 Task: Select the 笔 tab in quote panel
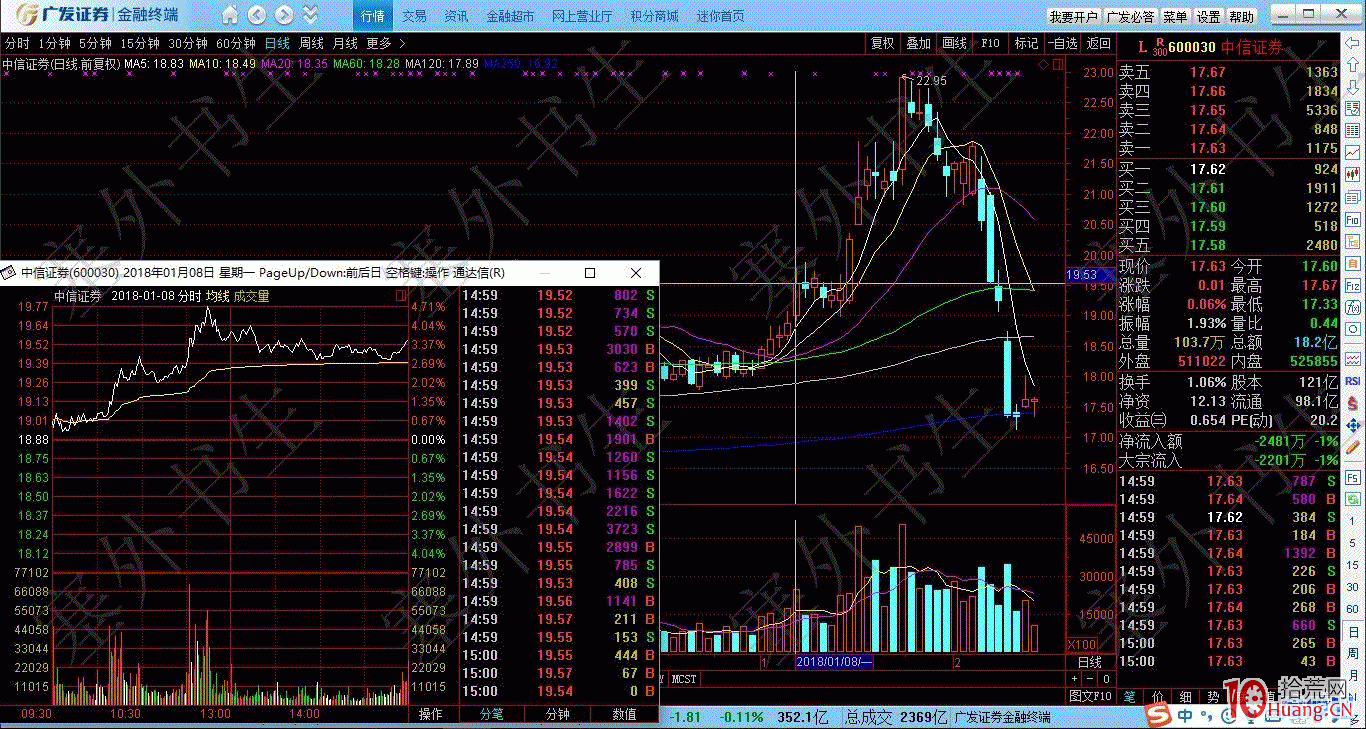point(1129,696)
